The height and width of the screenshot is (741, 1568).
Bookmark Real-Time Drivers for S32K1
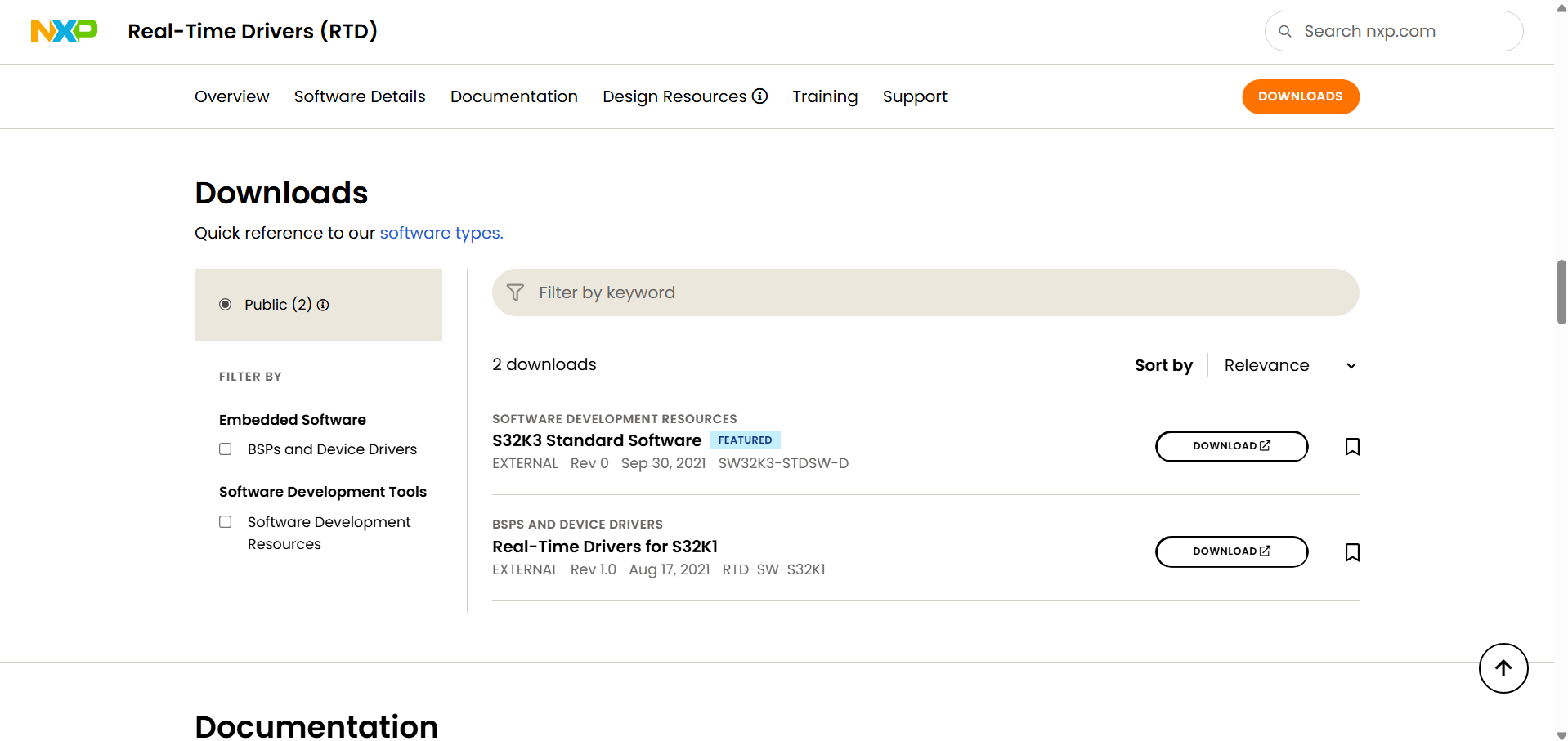[1352, 553]
